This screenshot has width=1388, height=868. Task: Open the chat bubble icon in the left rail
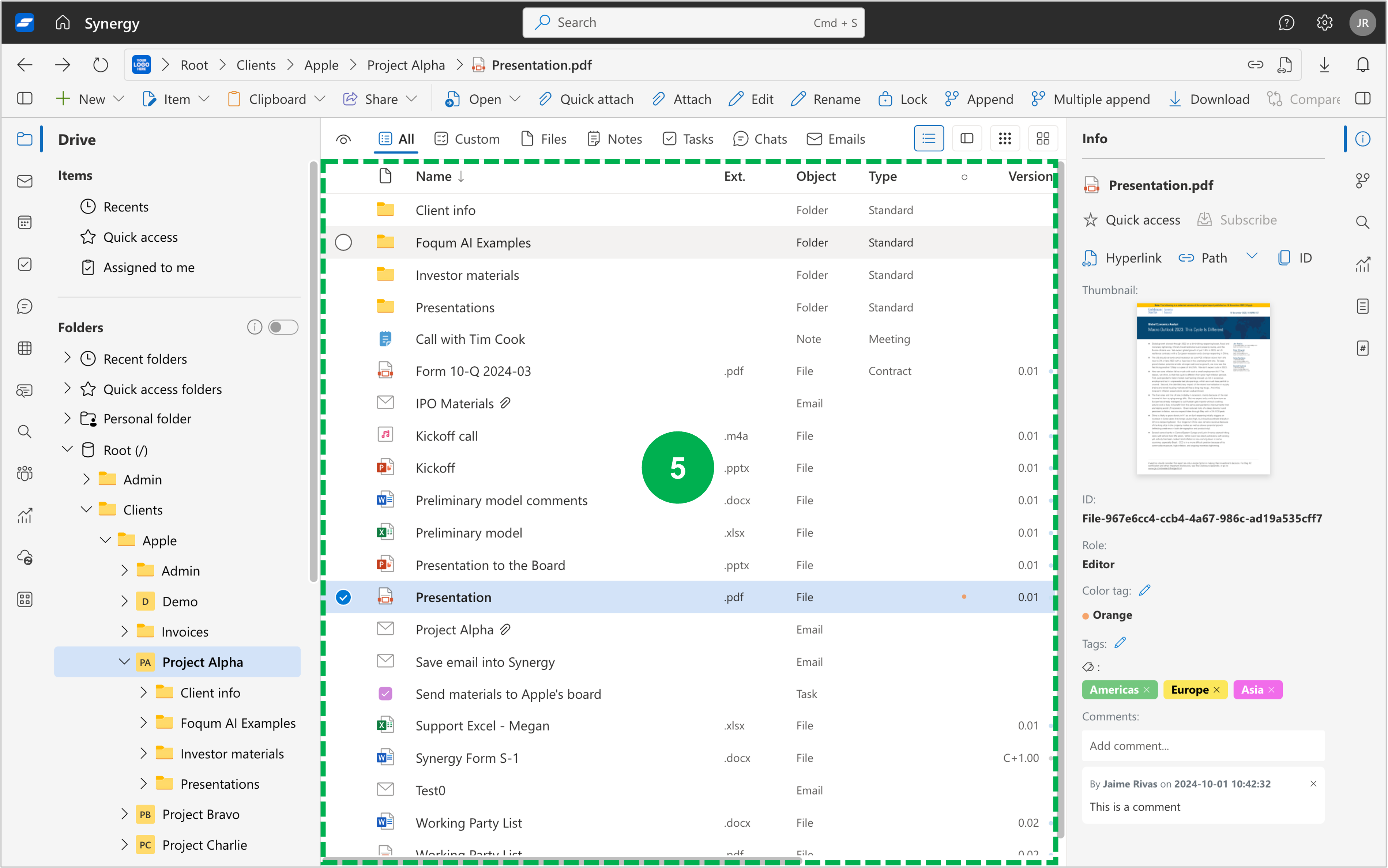[x=25, y=306]
